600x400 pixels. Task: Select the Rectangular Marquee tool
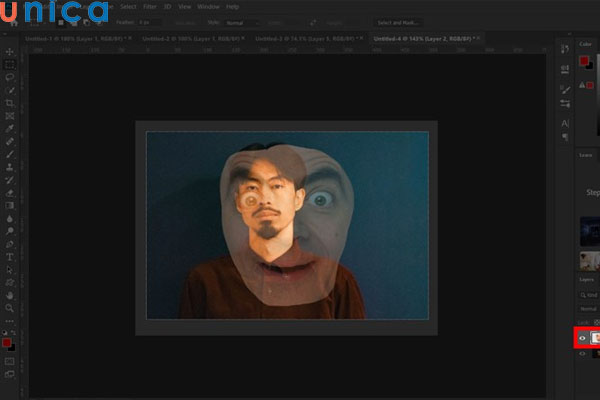tap(10, 64)
